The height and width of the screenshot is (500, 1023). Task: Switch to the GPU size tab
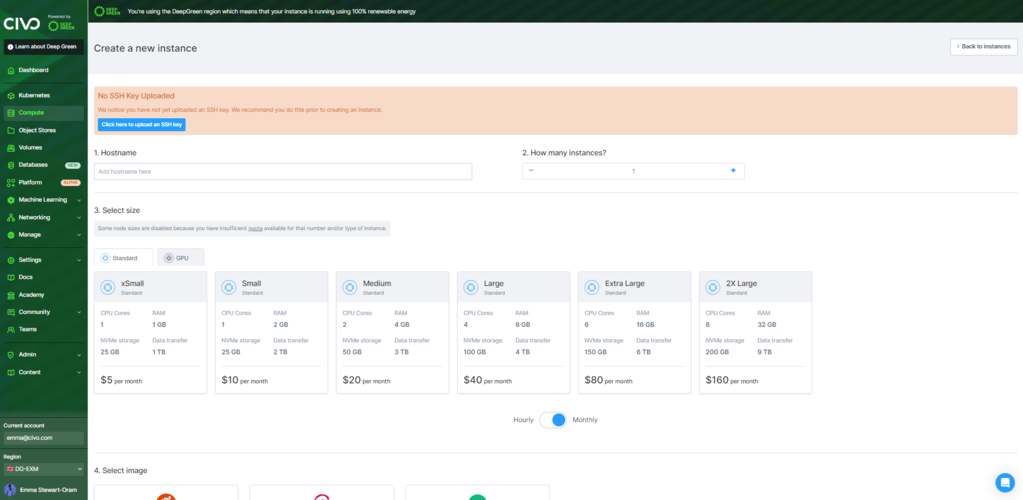pos(181,258)
